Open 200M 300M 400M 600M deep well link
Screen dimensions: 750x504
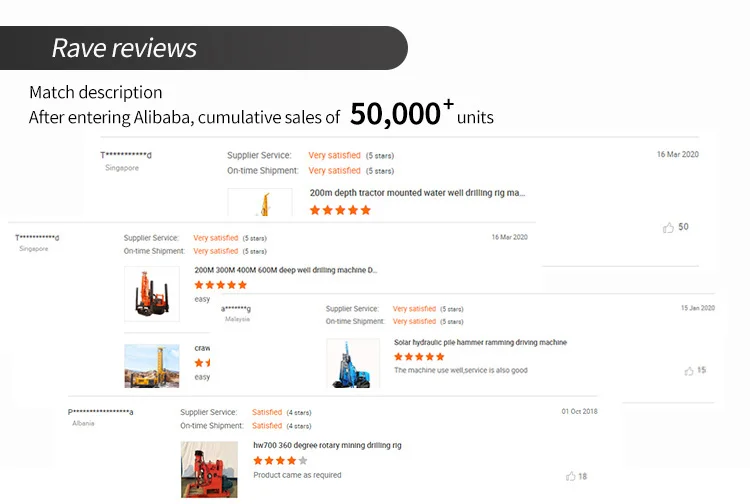285,270
